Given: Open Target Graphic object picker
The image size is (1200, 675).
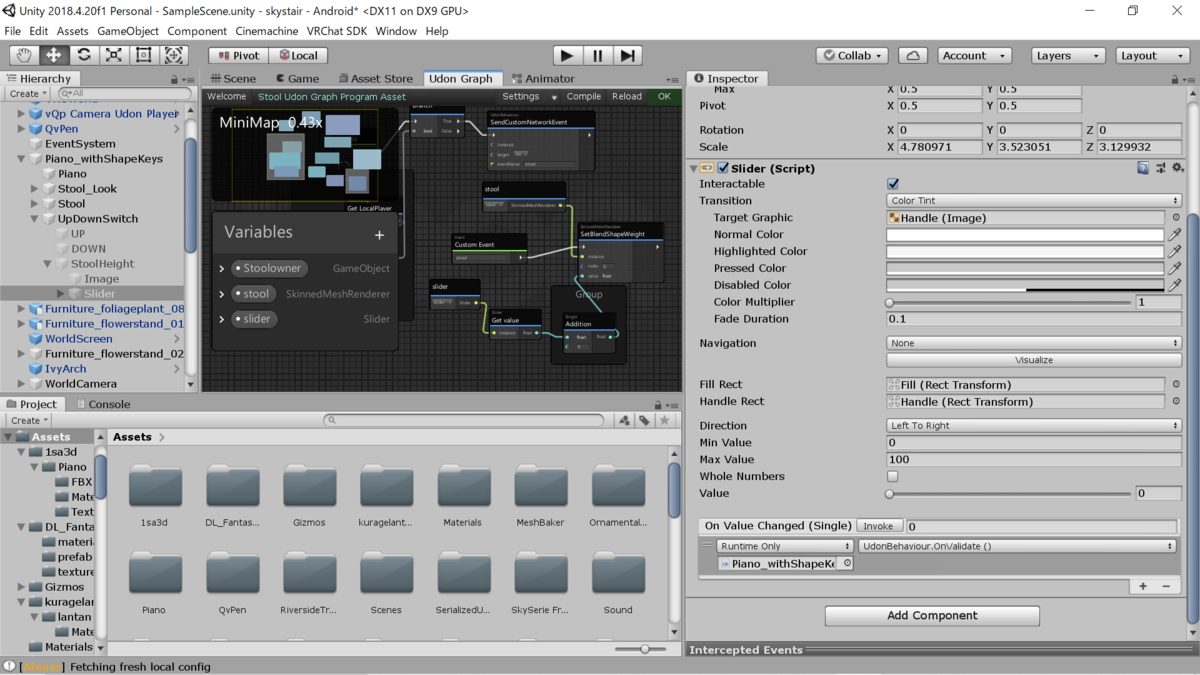Looking at the screenshot, I should pyautogui.click(x=1176, y=217).
